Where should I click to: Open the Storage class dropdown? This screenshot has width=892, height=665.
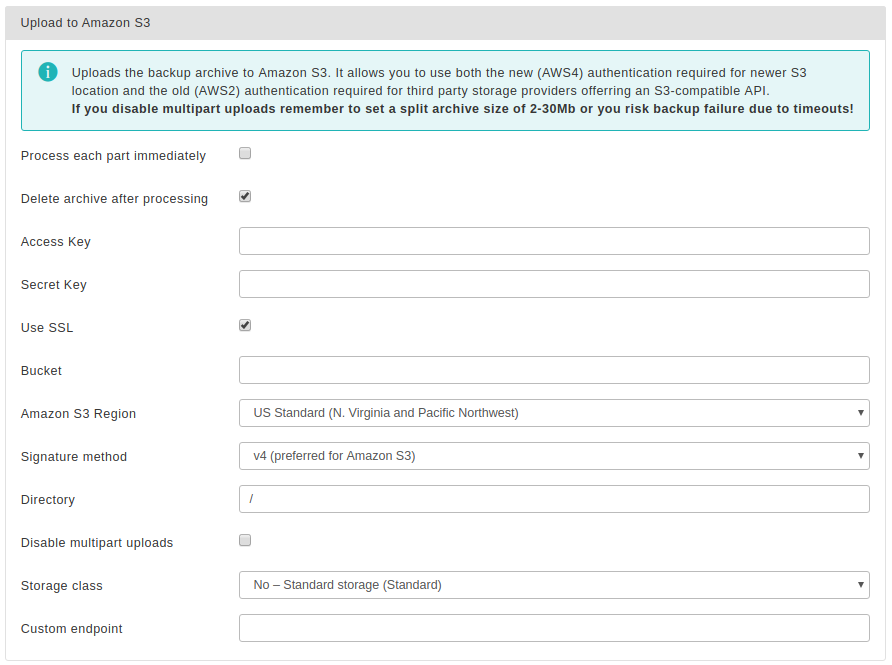coord(554,585)
